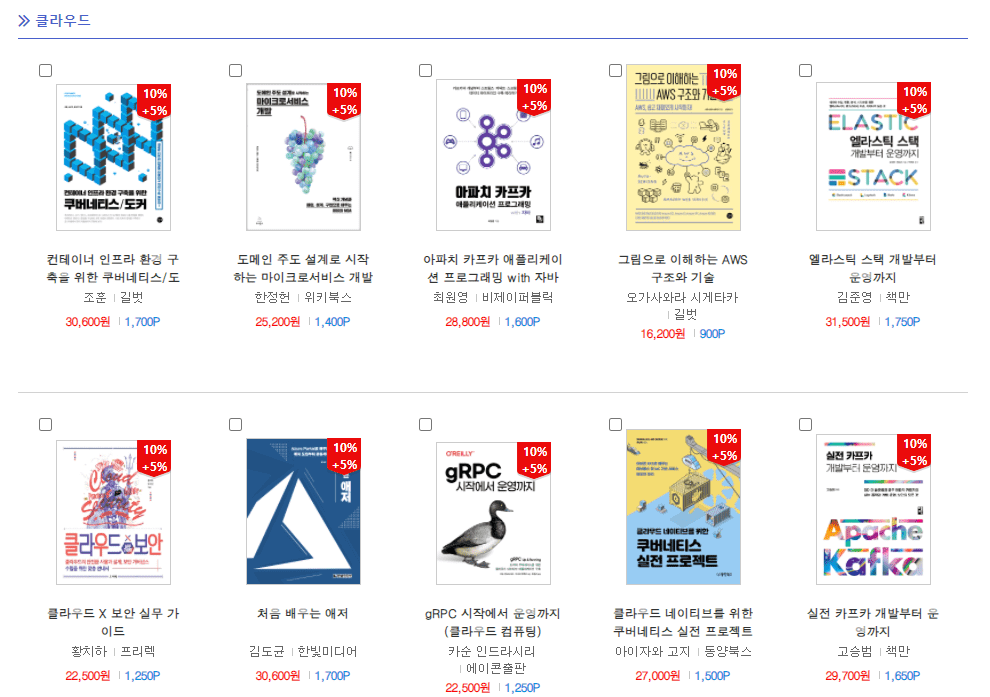This screenshot has height=697, width=990.
Task: Click the gRPC duck cover image
Action: 494,514
